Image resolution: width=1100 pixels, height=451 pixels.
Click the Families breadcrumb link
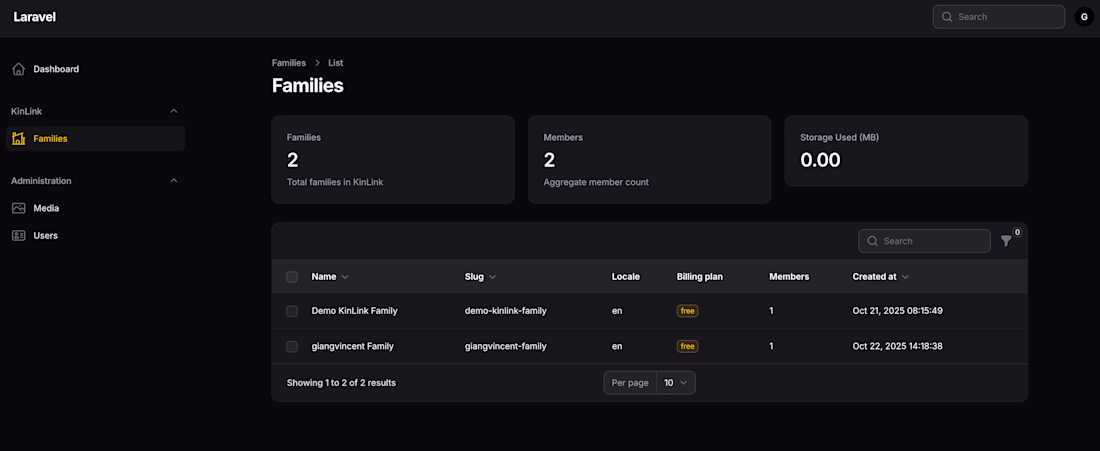coord(289,63)
